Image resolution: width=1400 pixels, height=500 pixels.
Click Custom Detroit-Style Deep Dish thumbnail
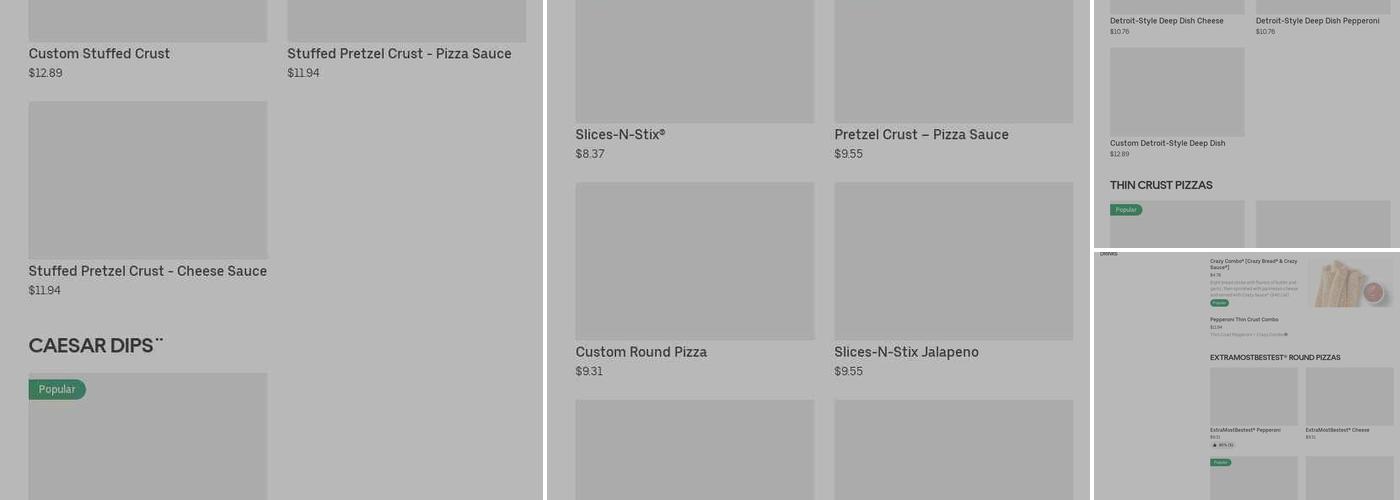click(1177, 92)
